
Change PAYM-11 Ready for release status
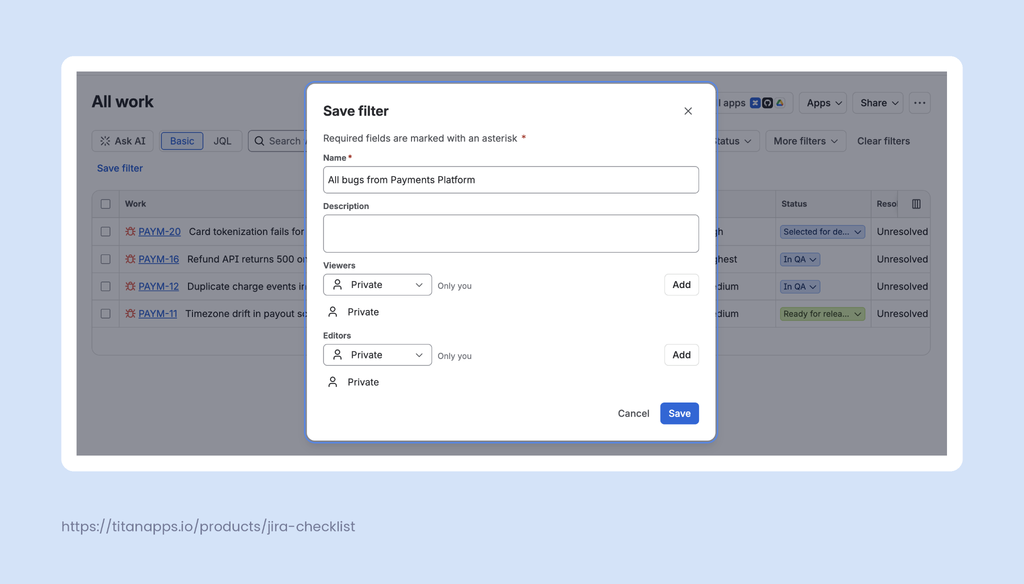click(822, 314)
